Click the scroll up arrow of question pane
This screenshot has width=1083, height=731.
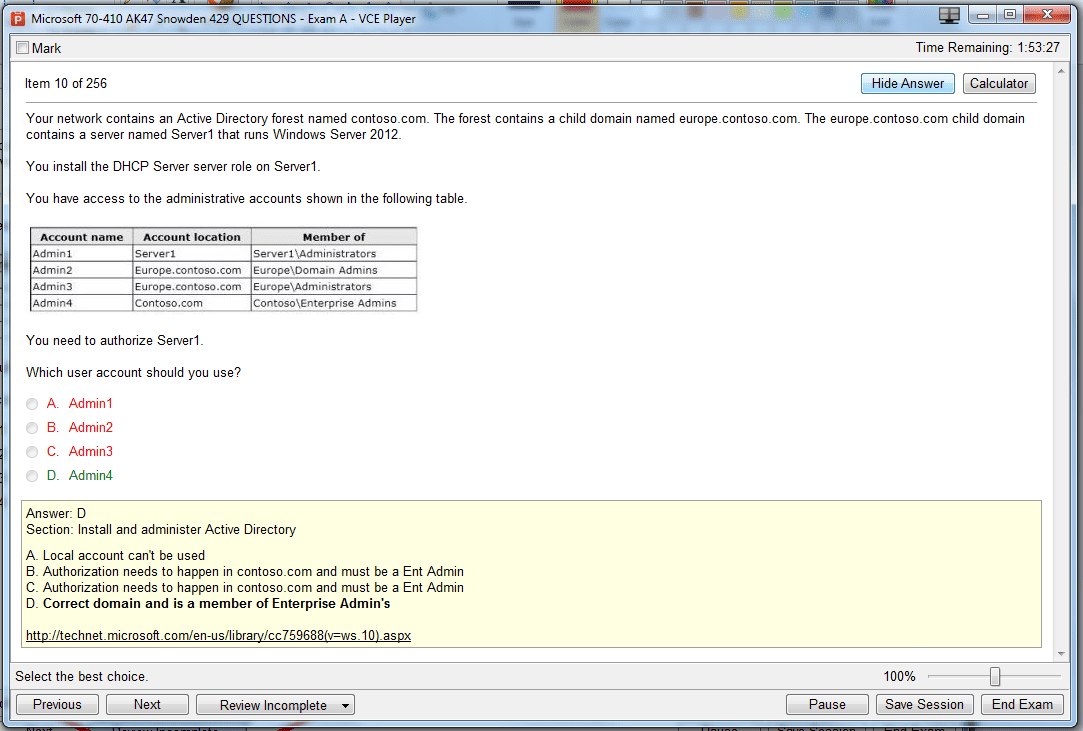(x=1061, y=71)
